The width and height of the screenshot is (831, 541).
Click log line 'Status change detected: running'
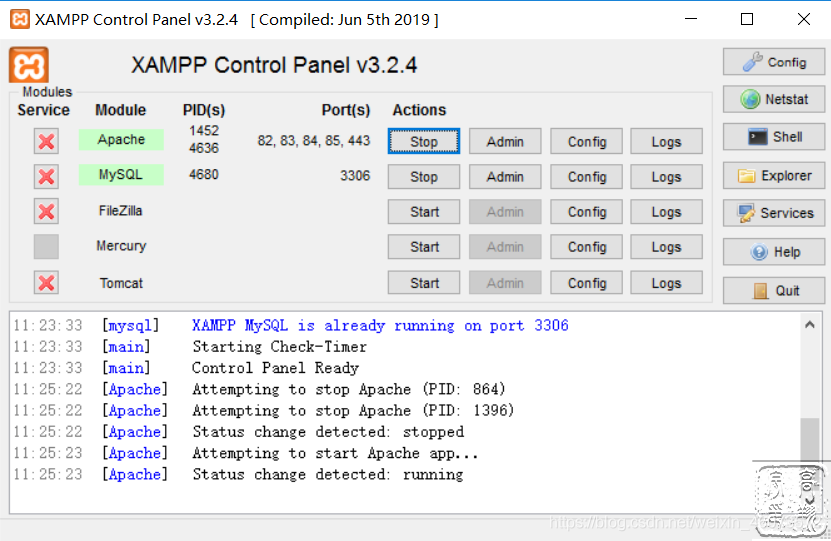(328, 474)
